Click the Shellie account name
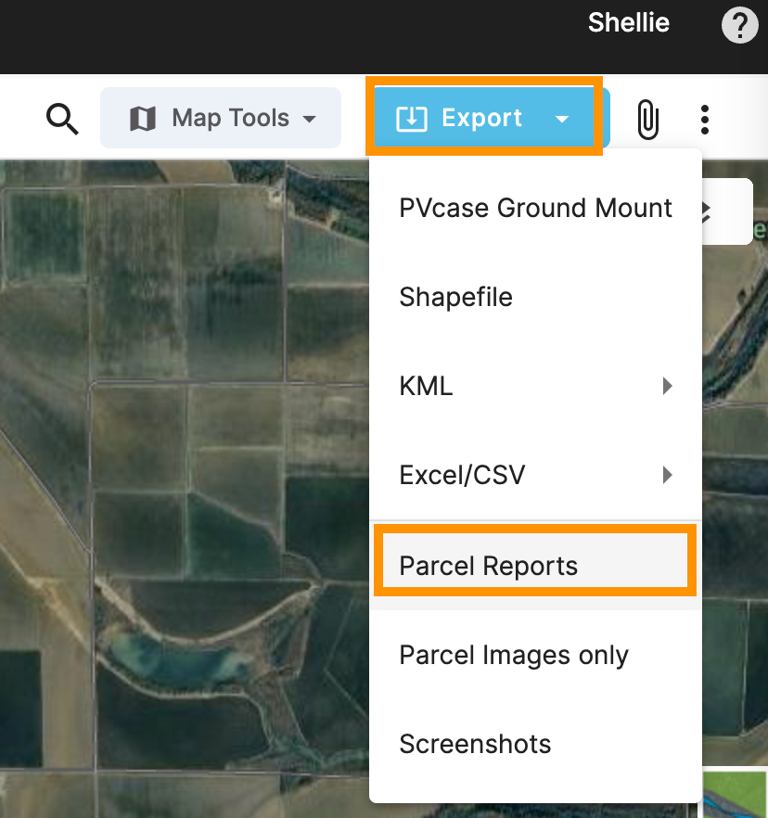Image resolution: width=768 pixels, height=818 pixels. 628,23
